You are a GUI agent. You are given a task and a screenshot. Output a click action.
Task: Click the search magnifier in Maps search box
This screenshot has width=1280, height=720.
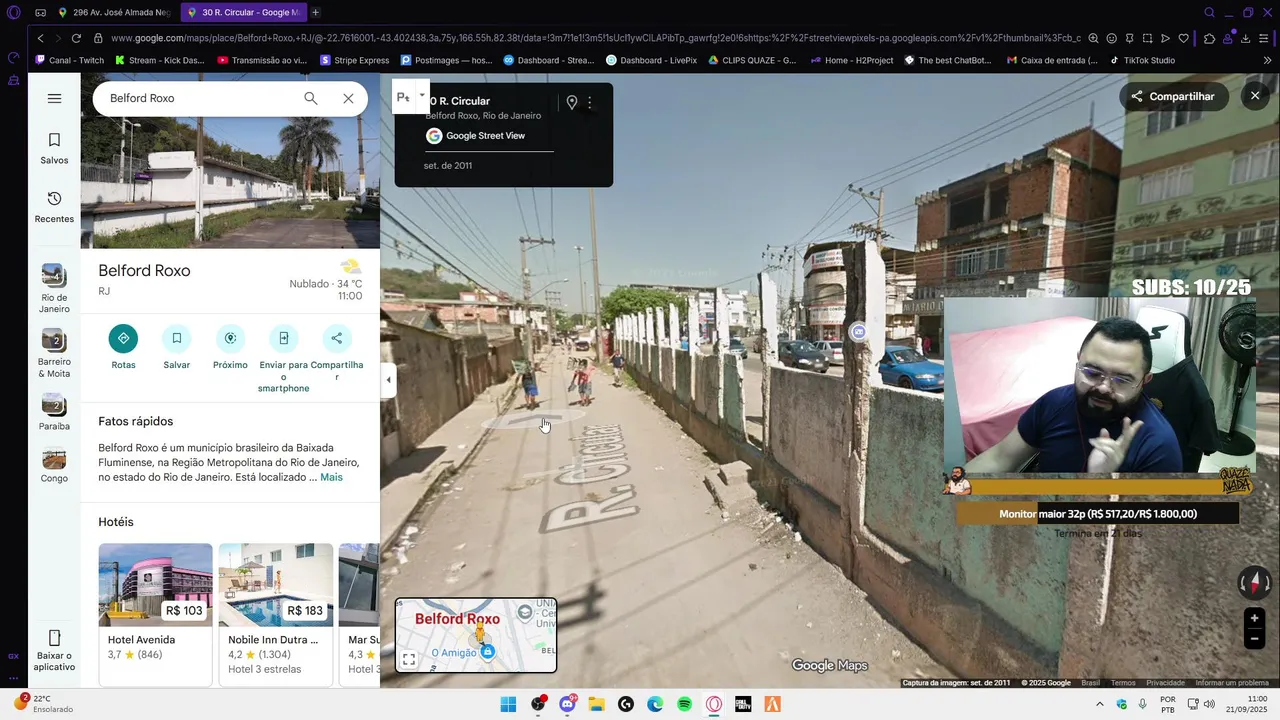(x=311, y=98)
